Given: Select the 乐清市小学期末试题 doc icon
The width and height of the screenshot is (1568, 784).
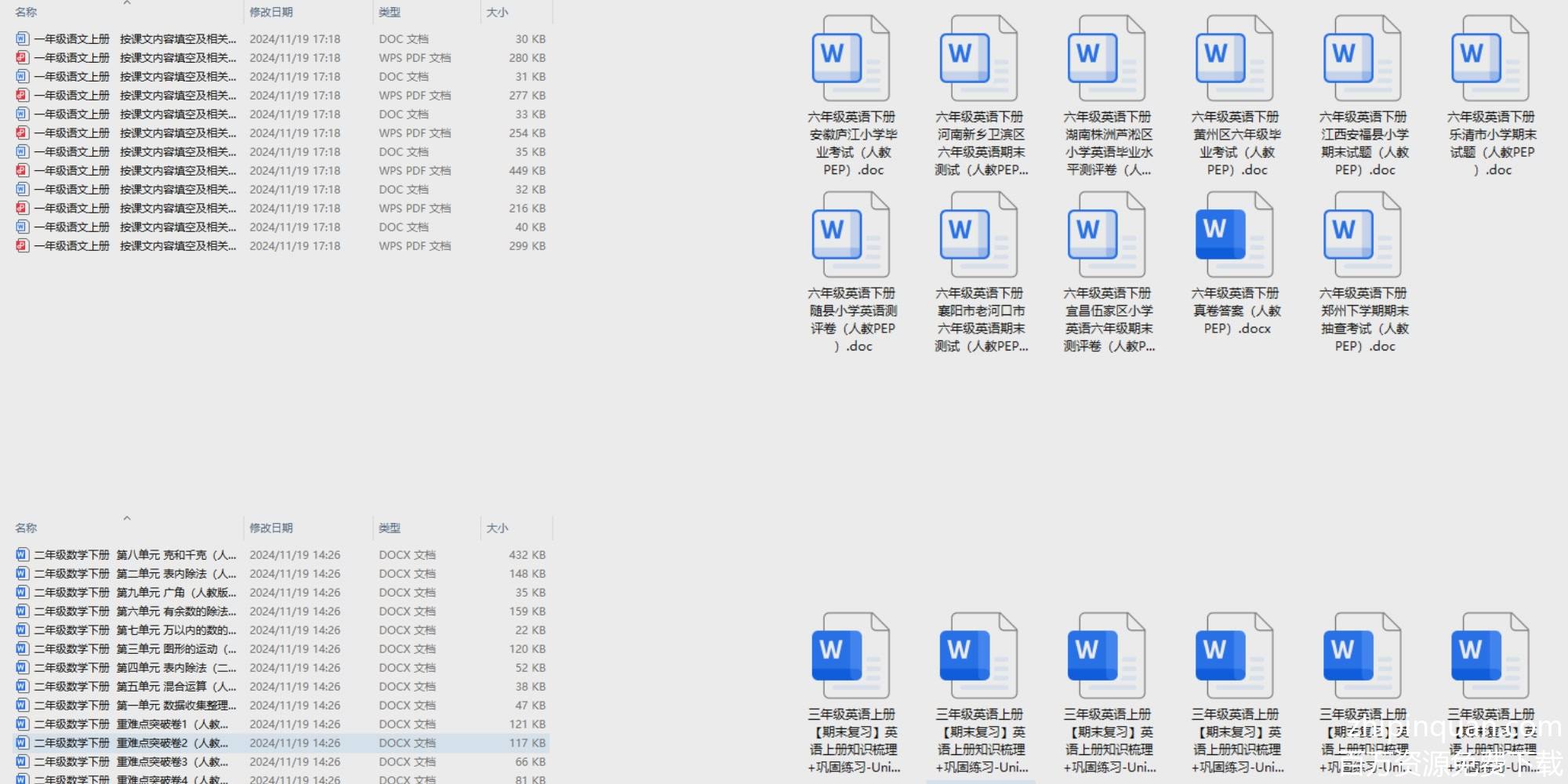Looking at the screenshot, I should [x=1490, y=60].
